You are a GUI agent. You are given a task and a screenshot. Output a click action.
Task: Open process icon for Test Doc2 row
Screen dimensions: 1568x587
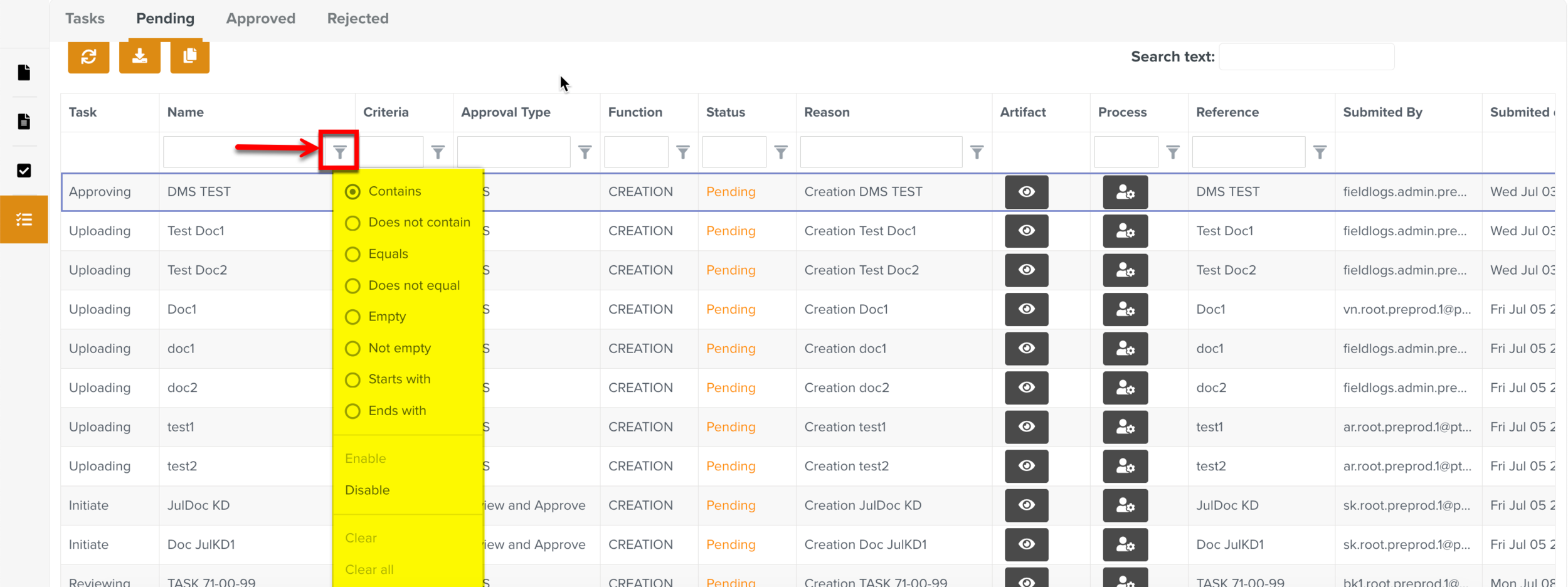[x=1125, y=270]
